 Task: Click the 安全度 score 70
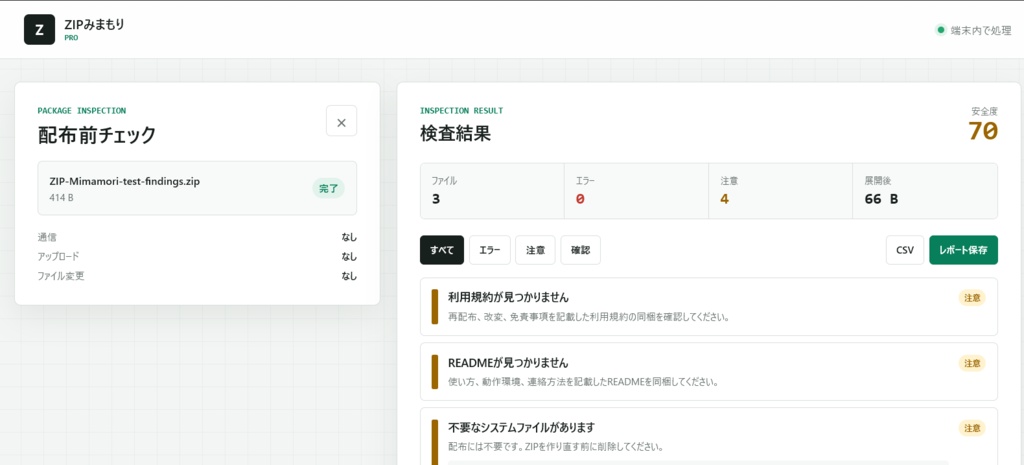[983, 131]
